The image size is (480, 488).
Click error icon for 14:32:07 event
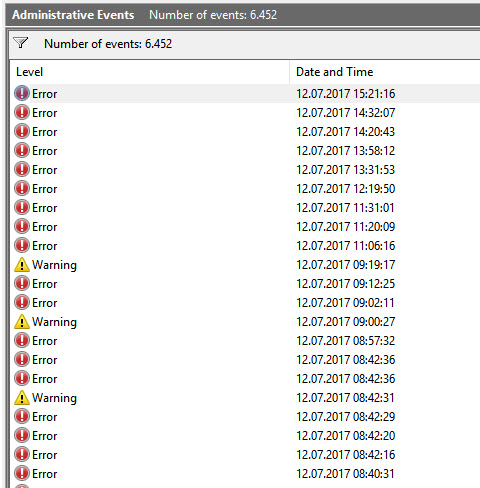click(22, 112)
